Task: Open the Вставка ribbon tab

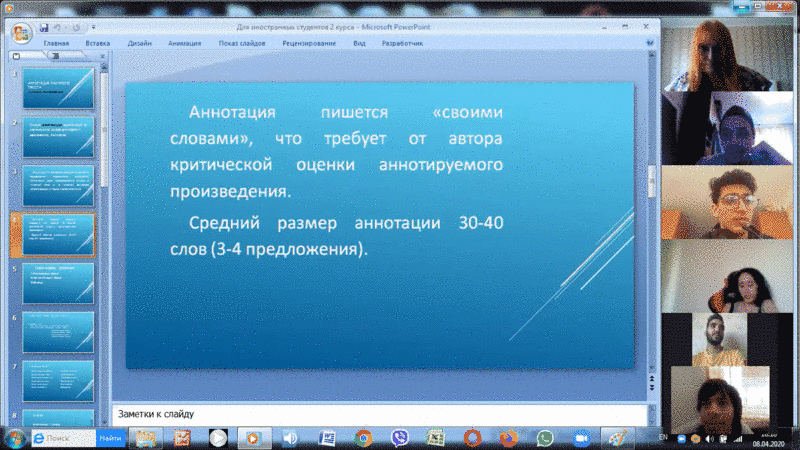Action: click(x=98, y=44)
